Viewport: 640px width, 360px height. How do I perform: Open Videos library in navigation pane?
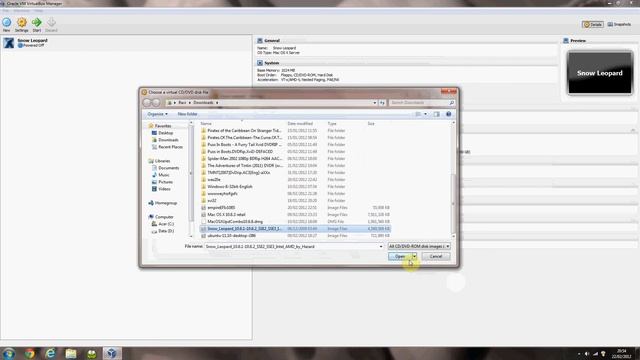(164, 189)
